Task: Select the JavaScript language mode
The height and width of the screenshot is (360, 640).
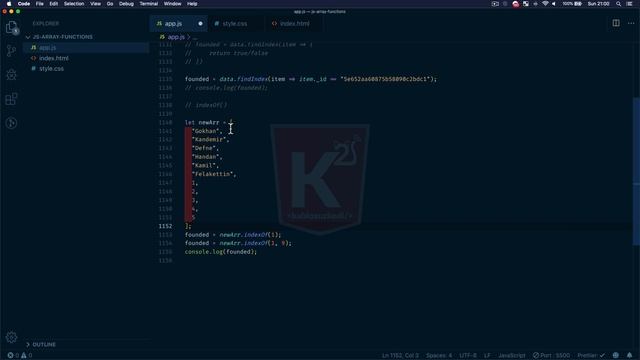Action: pos(511,355)
